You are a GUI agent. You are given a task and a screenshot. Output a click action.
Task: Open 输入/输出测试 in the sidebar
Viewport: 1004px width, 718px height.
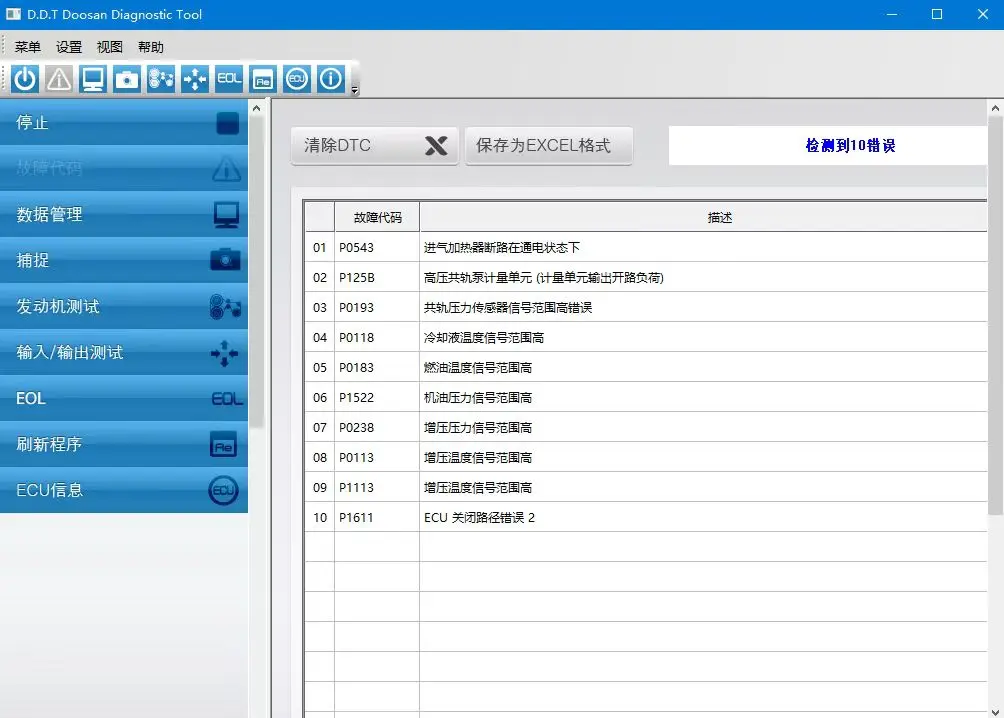pos(124,352)
